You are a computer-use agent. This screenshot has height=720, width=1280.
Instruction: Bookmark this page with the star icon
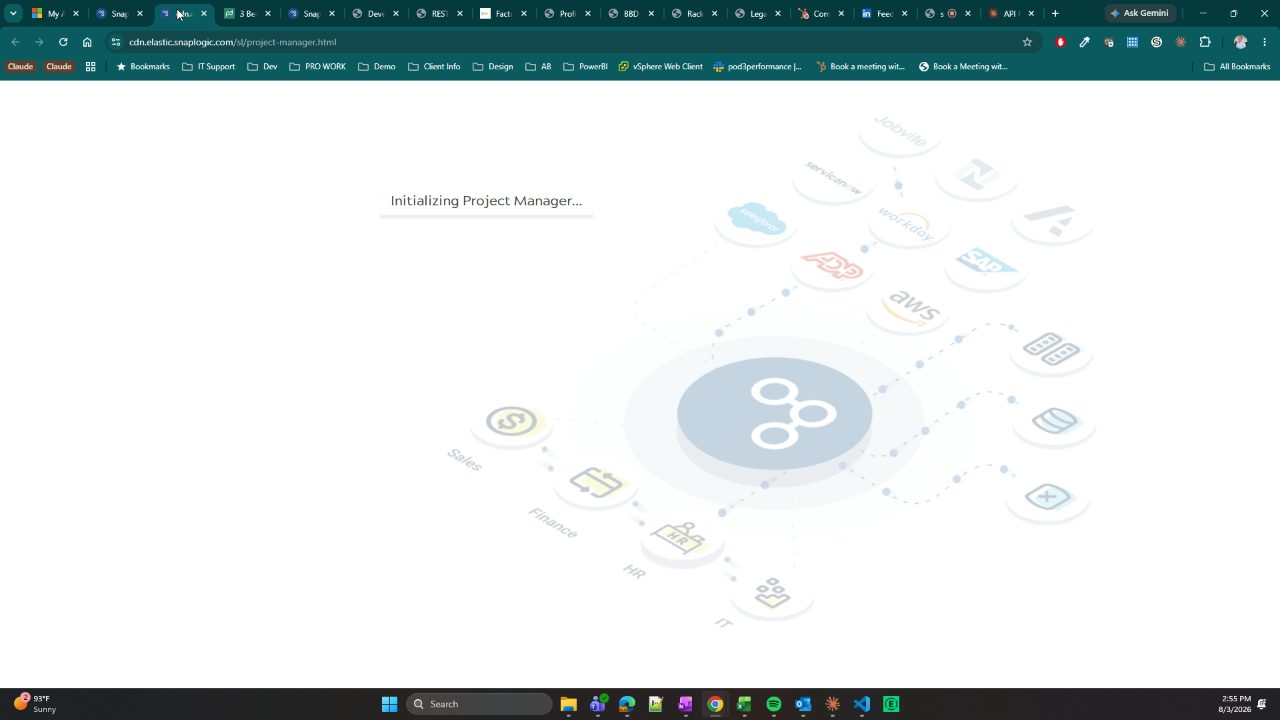pos(1027,42)
